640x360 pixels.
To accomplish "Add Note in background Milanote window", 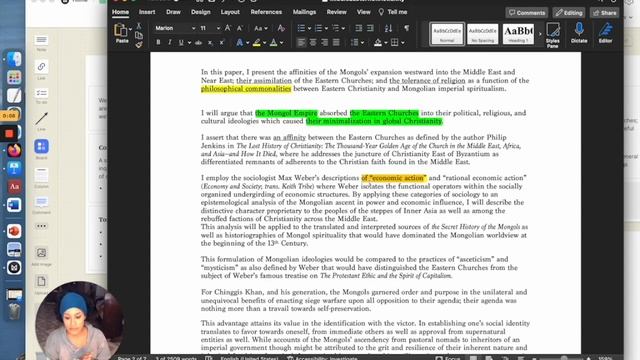I will [x=41, y=42].
